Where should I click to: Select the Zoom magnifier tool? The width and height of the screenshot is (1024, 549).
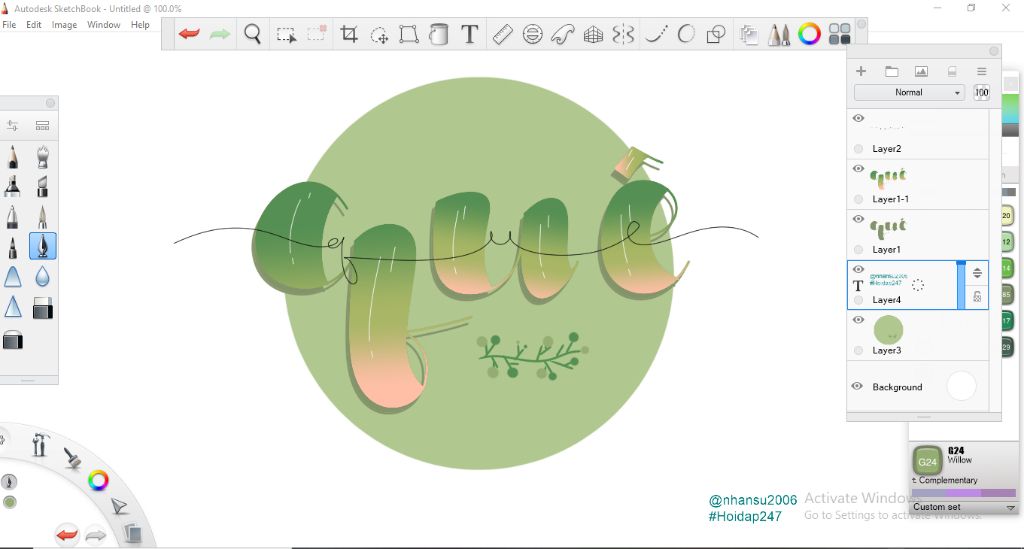tap(252, 33)
